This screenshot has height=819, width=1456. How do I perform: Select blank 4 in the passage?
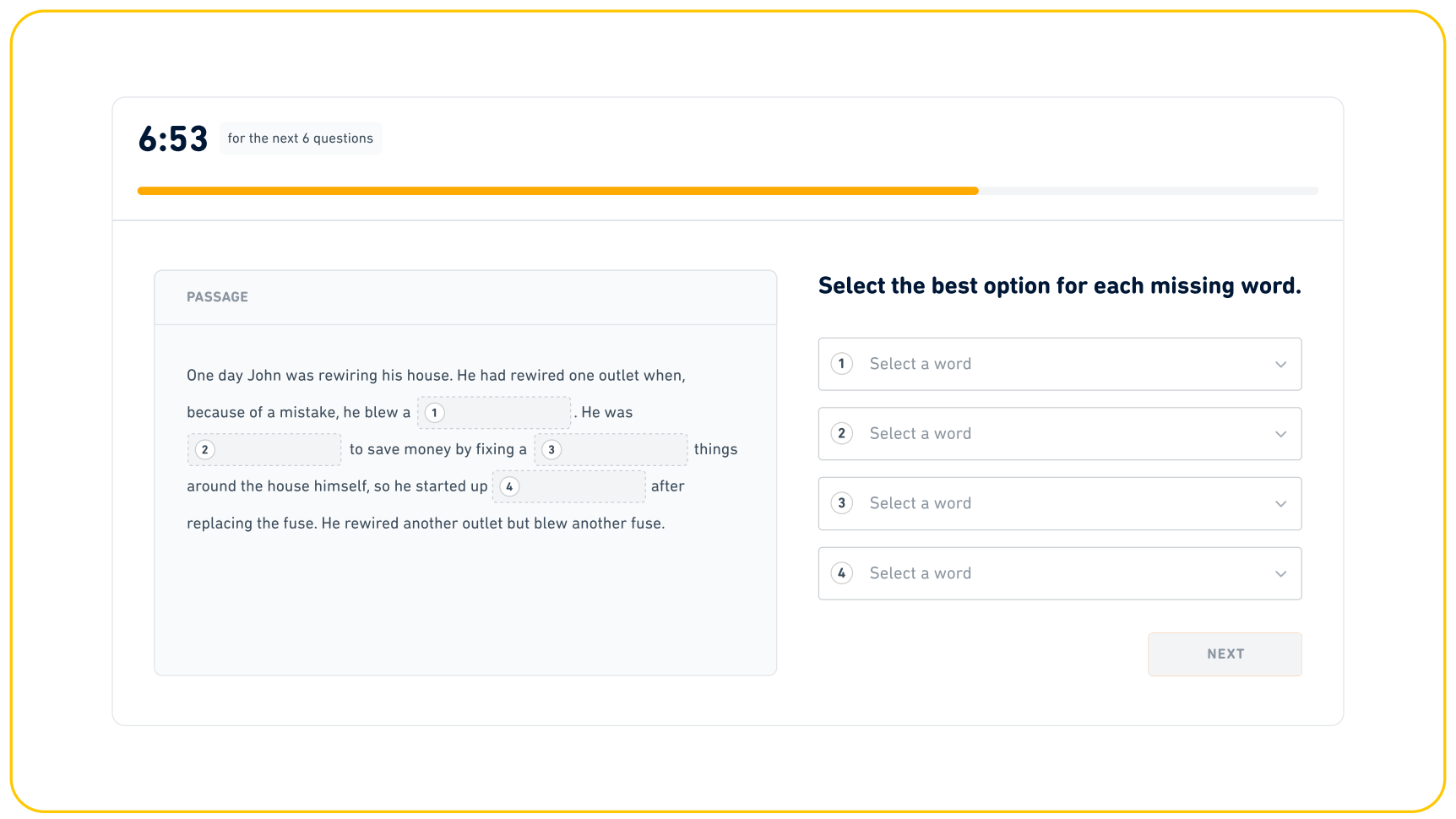pyautogui.click(x=568, y=486)
